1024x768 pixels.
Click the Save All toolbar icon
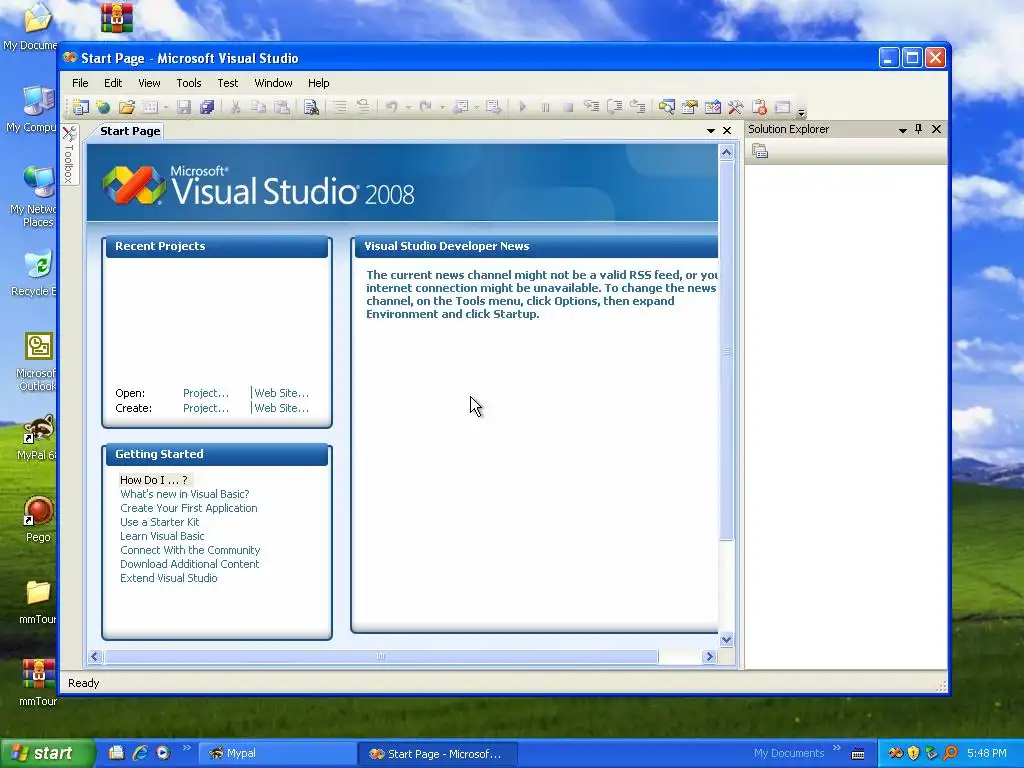207,107
